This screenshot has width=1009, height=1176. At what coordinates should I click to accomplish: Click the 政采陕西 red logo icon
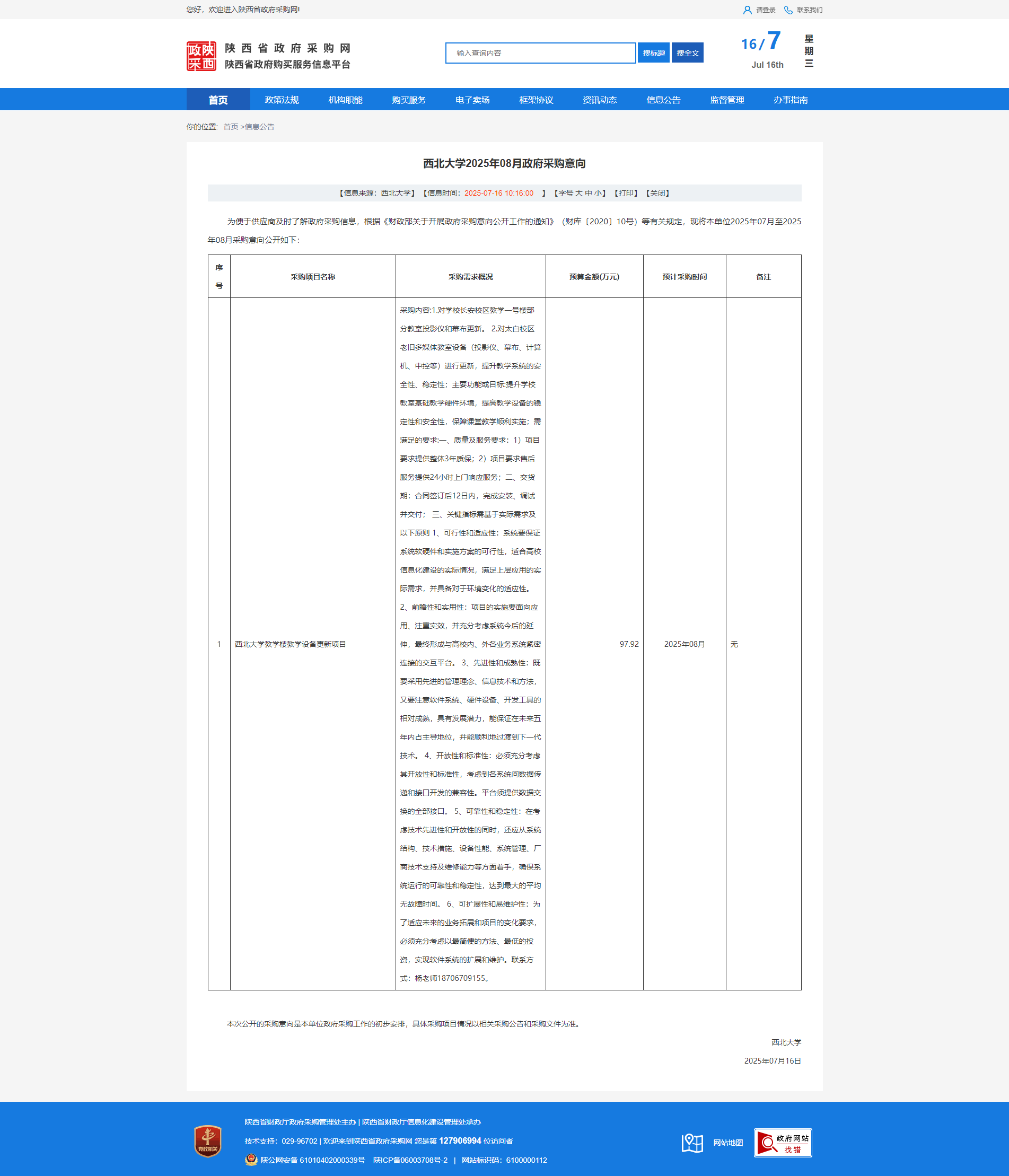201,56
